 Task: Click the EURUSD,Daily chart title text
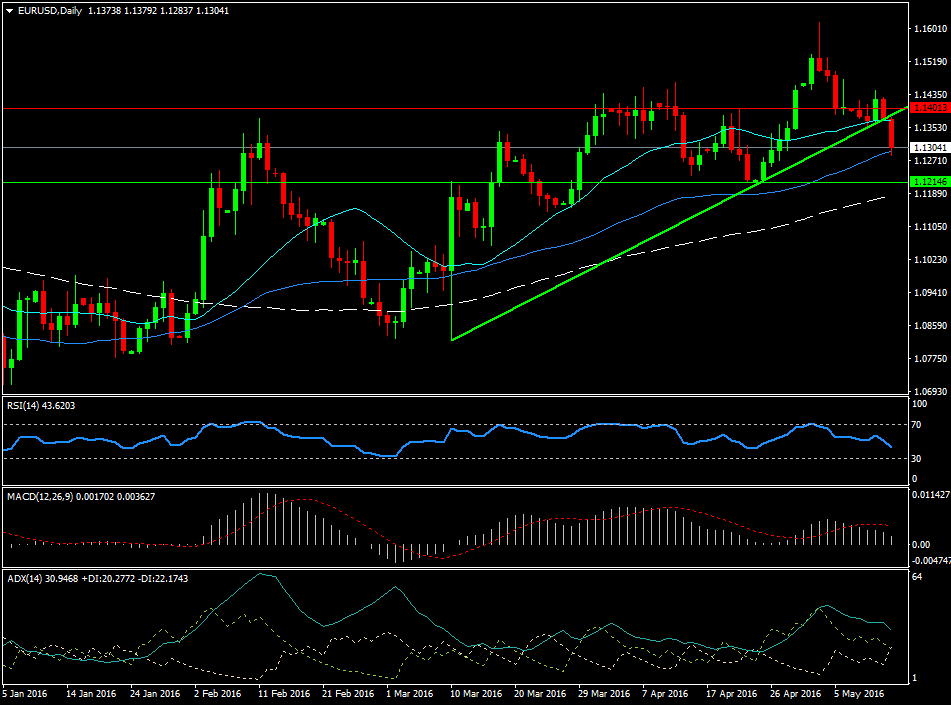(51, 11)
